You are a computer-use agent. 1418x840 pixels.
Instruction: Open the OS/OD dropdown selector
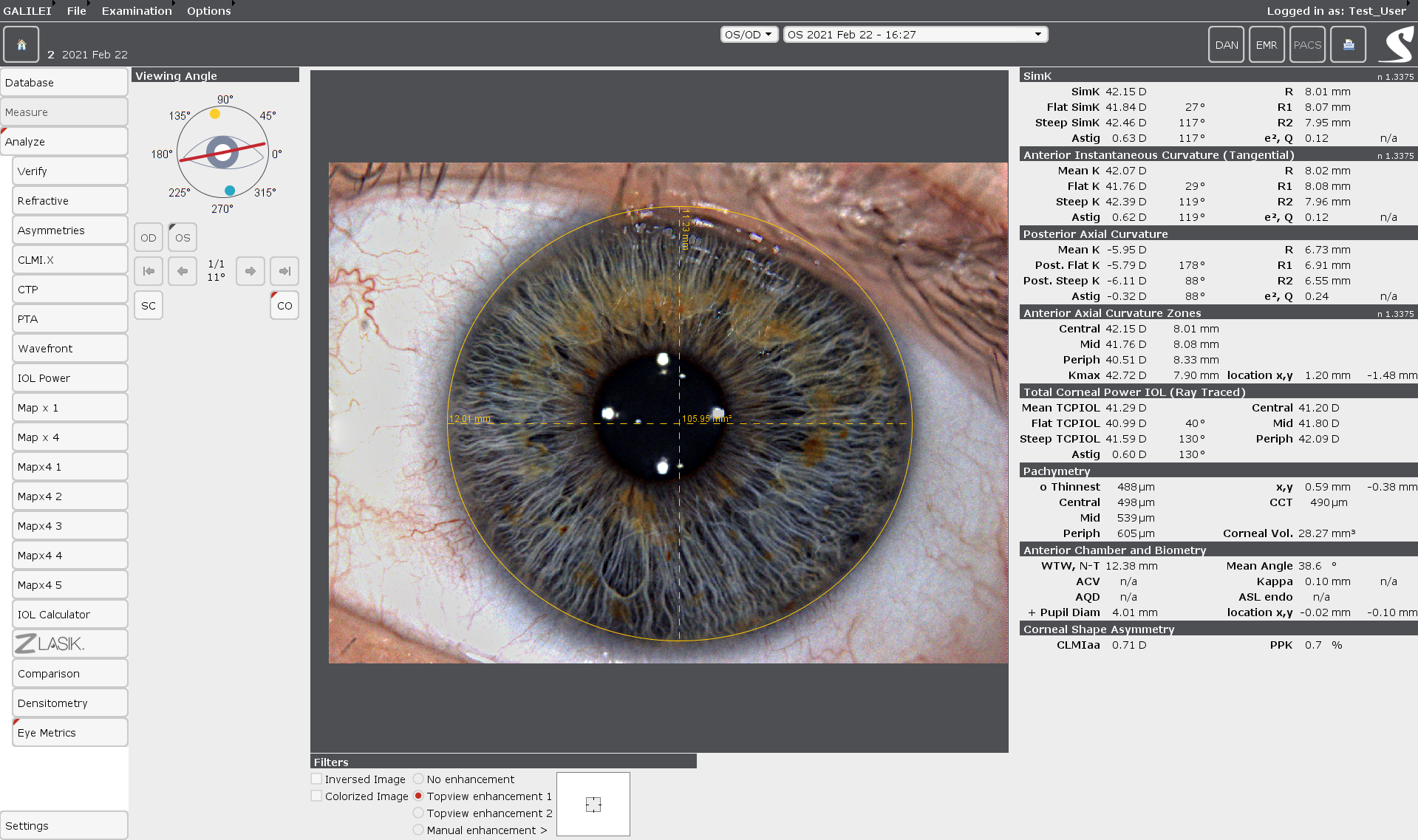coord(749,34)
